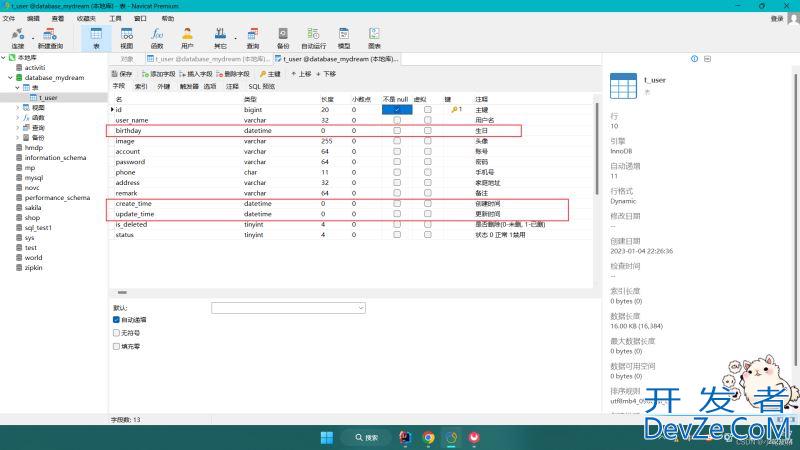Image resolution: width=800 pixels, height=450 pixels.
Task: Expand the 查询 queries tree node
Action: tap(17, 128)
